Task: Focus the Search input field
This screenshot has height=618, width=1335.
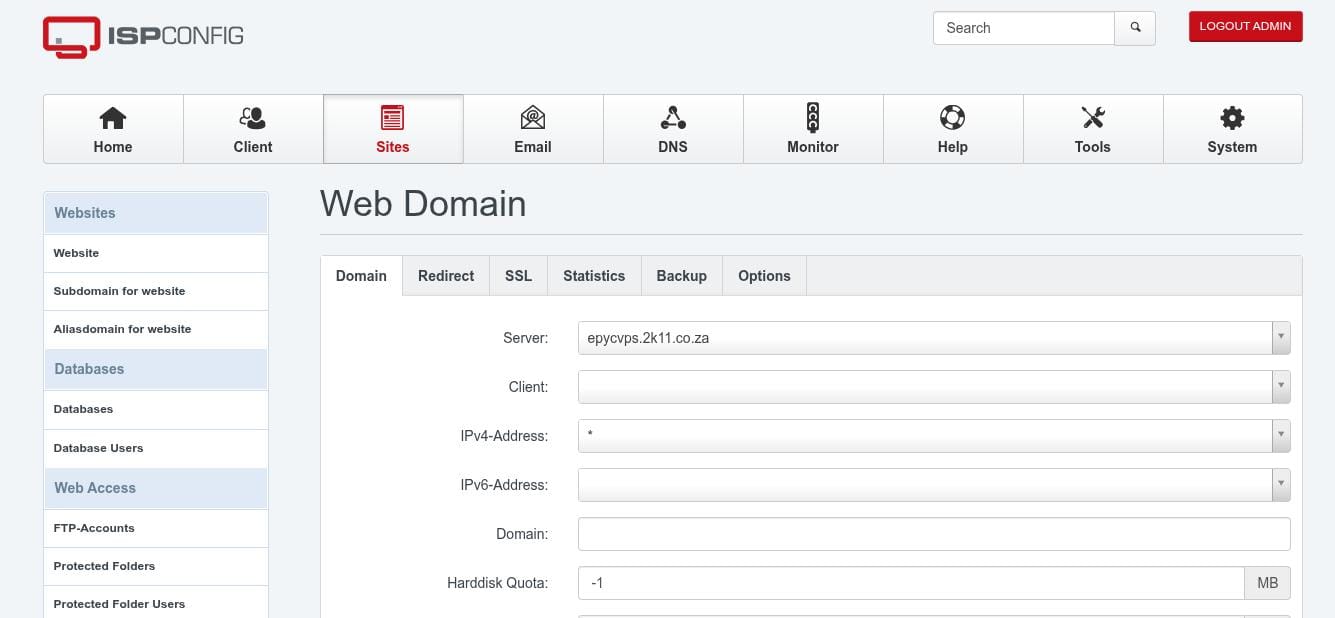Action: pyautogui.click(x=1024, y=28)
